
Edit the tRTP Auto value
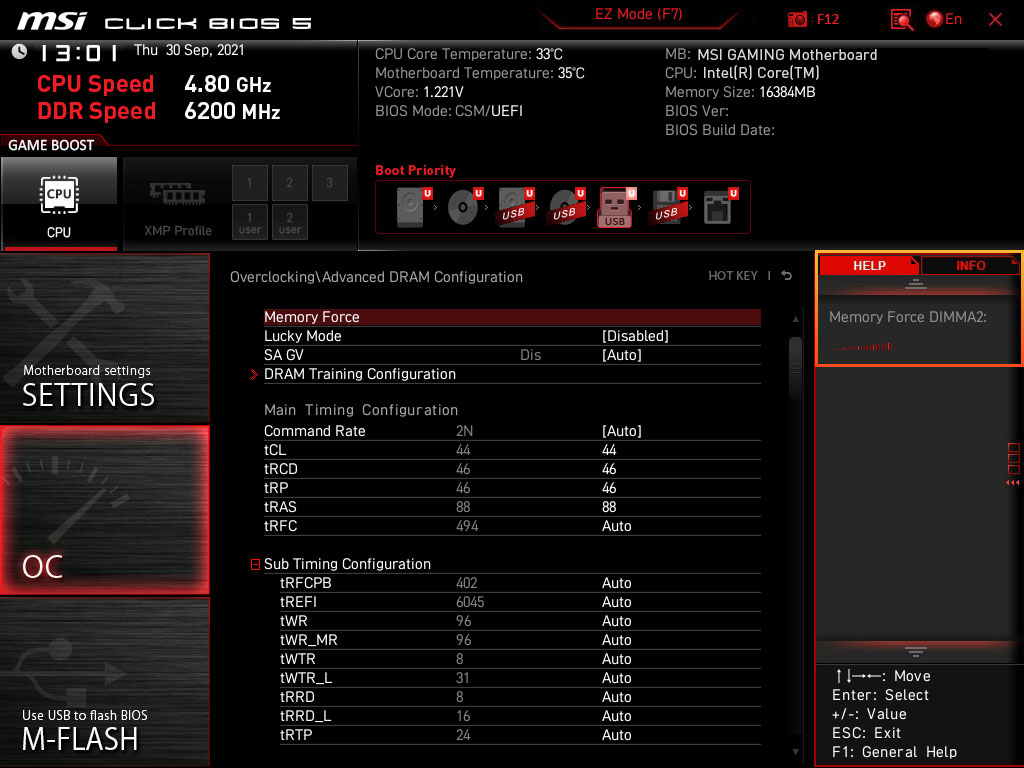pos(616,735)
